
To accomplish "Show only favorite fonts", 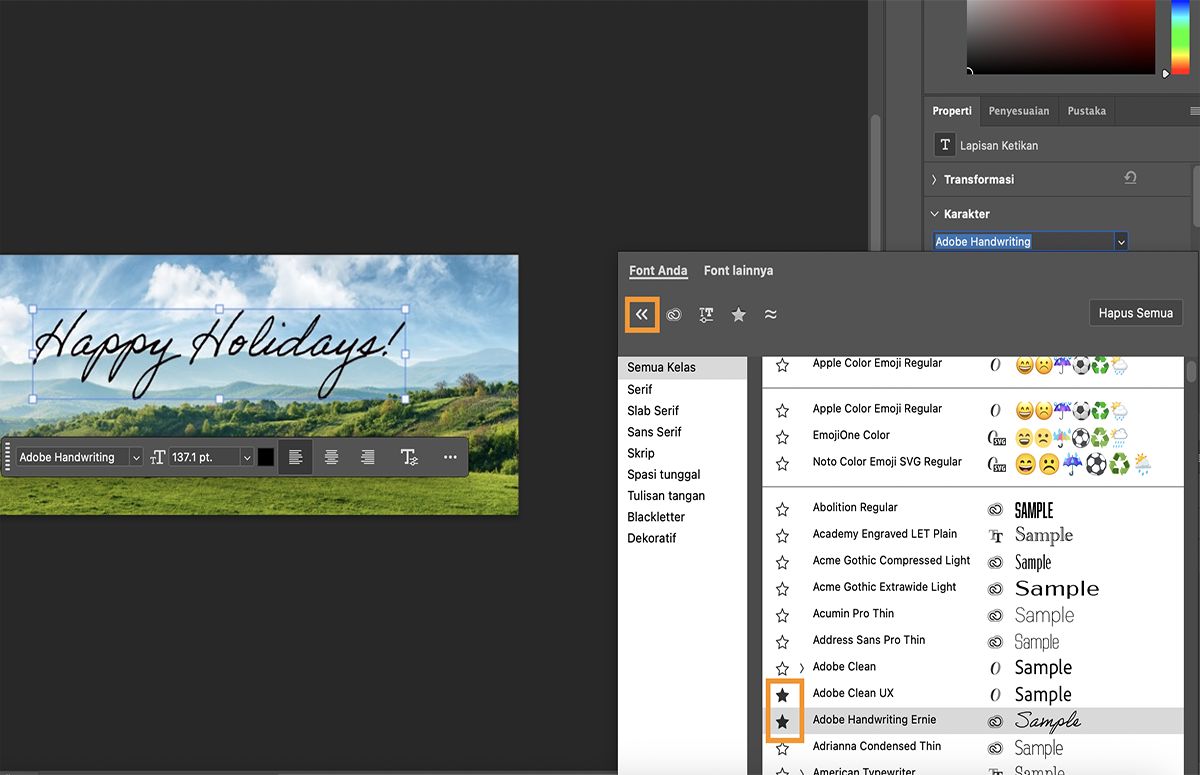I will (738, 314).
